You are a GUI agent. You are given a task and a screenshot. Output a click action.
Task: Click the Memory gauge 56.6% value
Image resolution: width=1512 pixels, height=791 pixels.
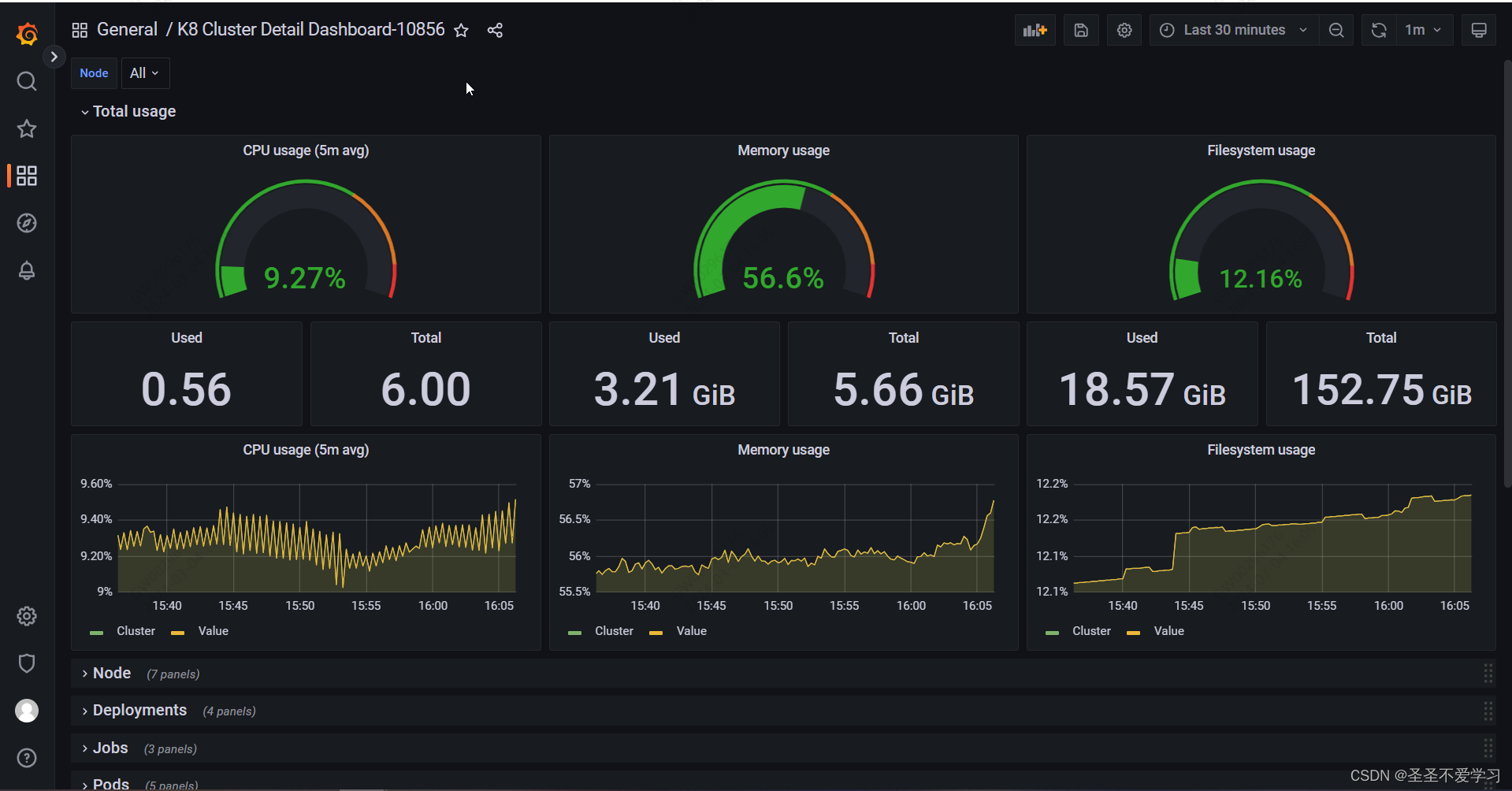[x=783, y=278]
